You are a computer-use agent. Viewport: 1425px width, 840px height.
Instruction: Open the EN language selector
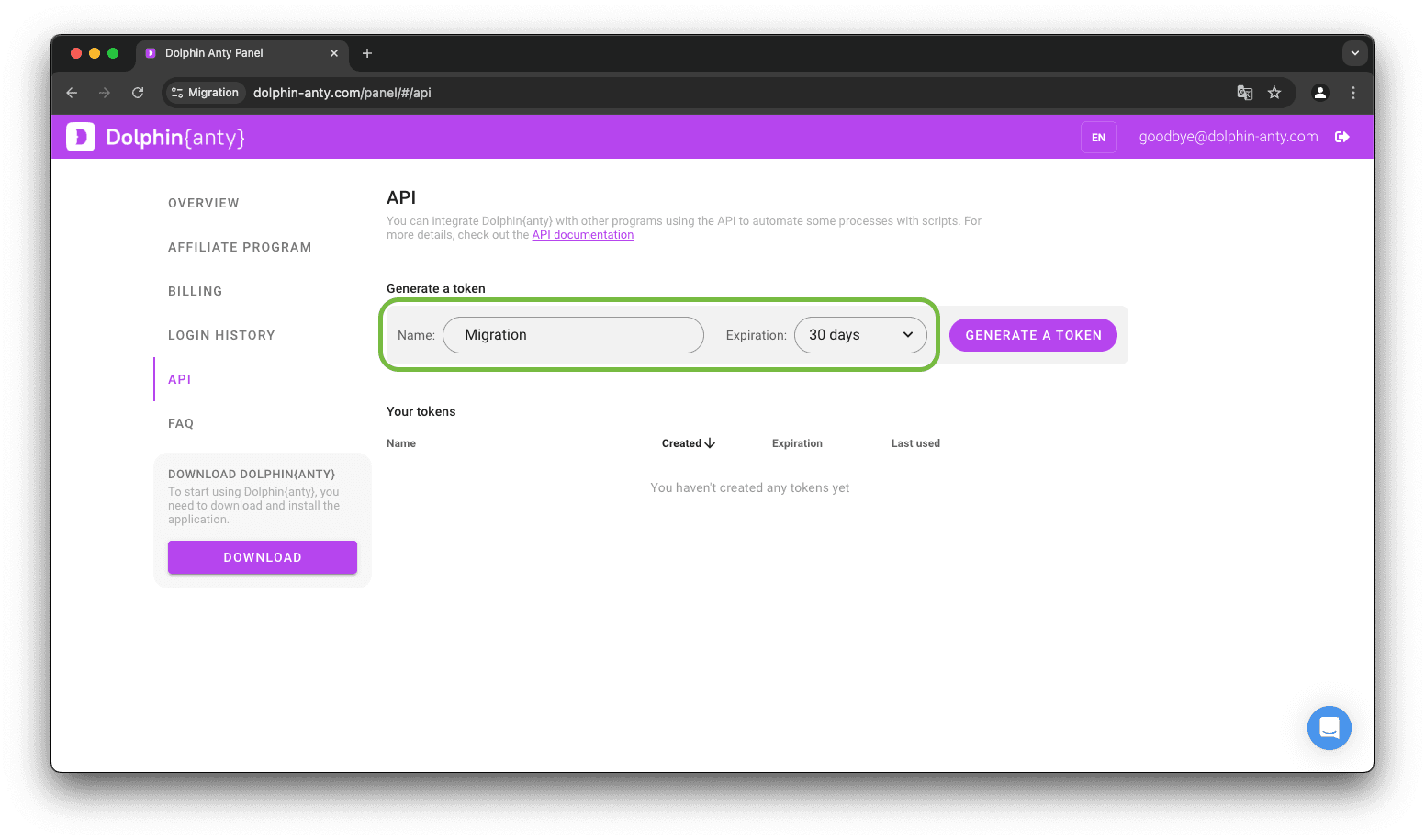[x=1098, y=138]
